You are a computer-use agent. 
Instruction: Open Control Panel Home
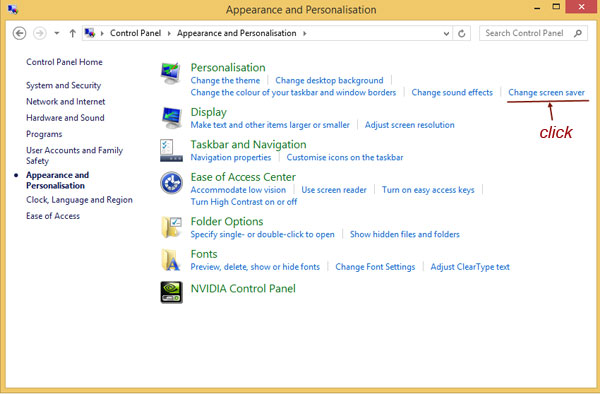click(64, 62)
